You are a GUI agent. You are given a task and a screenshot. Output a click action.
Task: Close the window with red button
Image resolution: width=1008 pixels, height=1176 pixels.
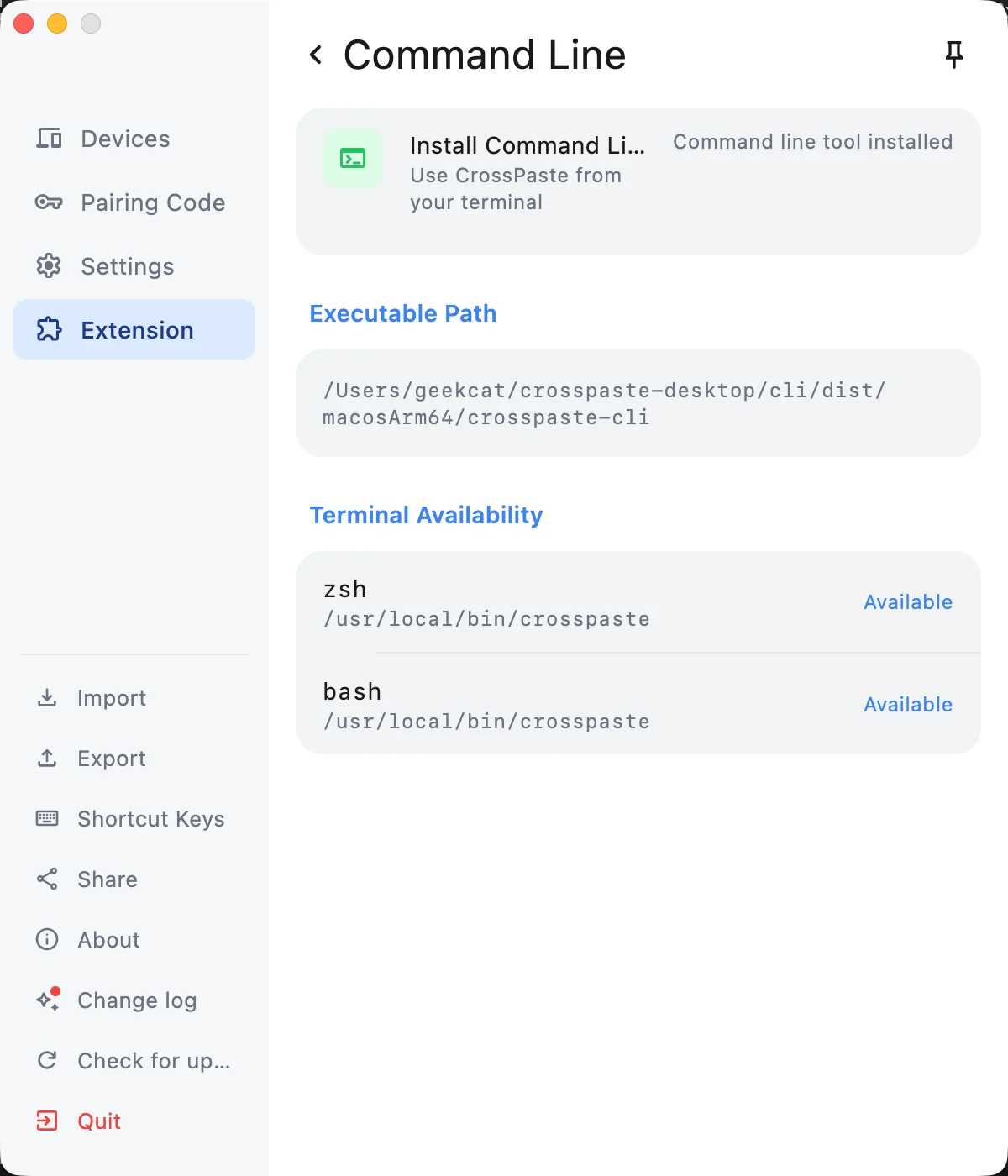tap(24, 24)
